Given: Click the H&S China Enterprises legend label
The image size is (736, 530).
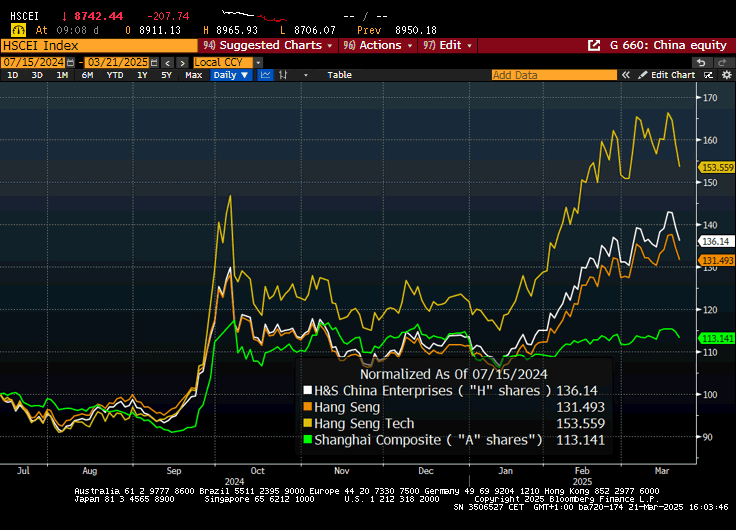Looking at the screenshot, I should pos(432,391).
